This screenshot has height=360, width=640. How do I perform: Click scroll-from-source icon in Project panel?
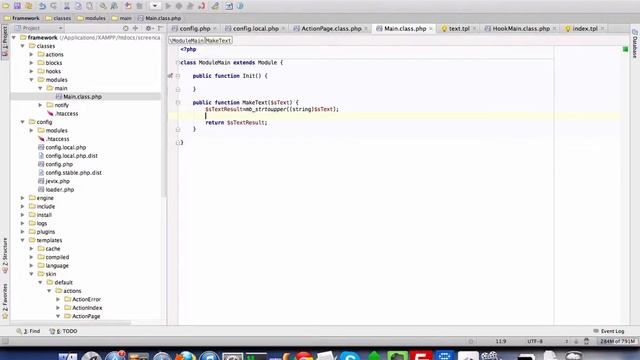click(x=126, y=28)
